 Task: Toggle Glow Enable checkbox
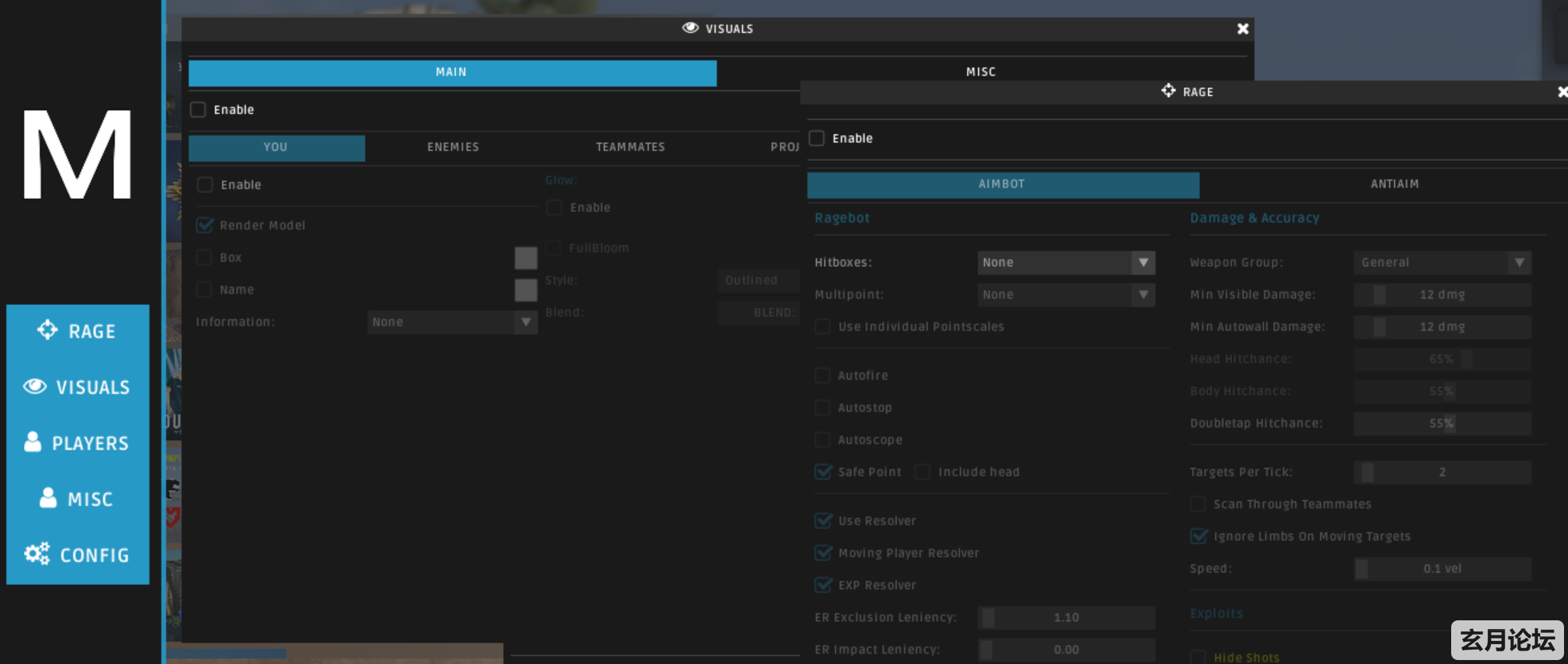point(554,207)
